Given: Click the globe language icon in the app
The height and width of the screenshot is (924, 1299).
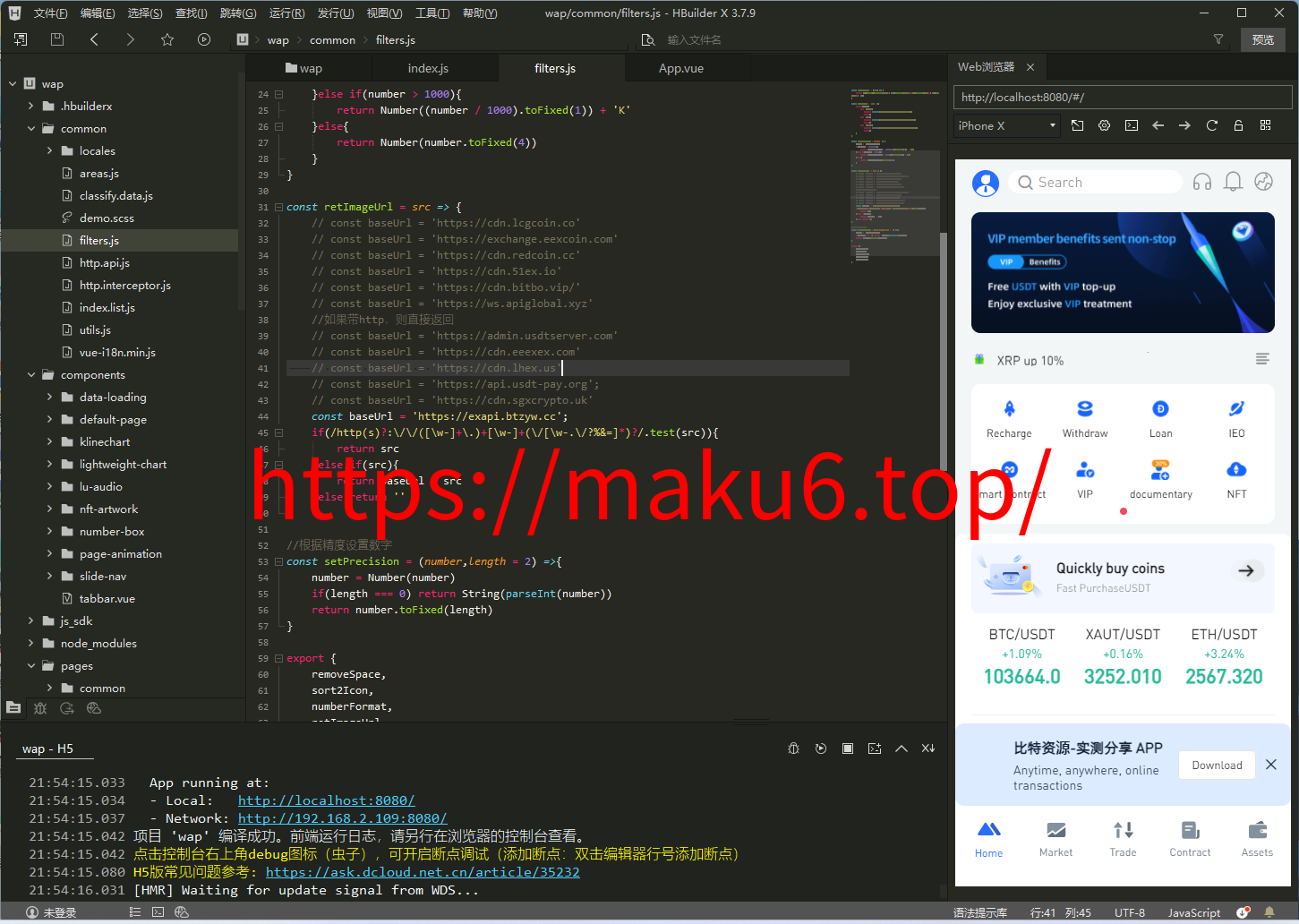Looking at the screenshot, I should click(x=1264, y=182).
